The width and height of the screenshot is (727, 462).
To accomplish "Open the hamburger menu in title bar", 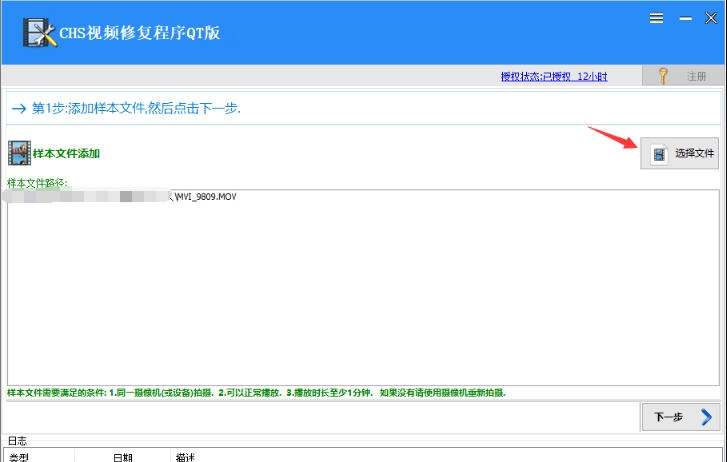I will click(656, 18).
